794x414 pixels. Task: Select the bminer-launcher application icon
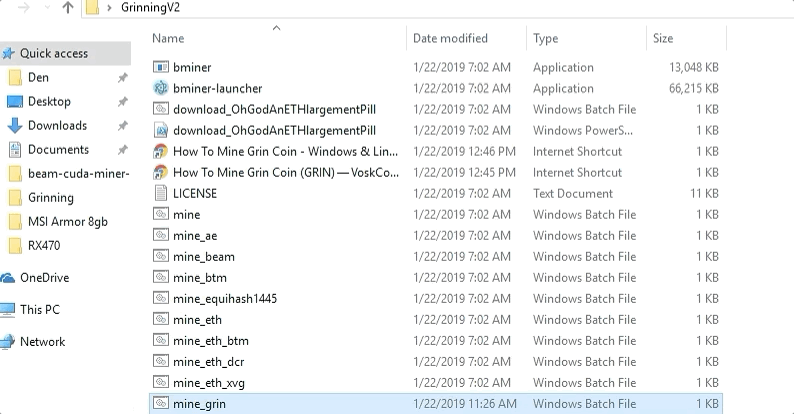[161, 88]
